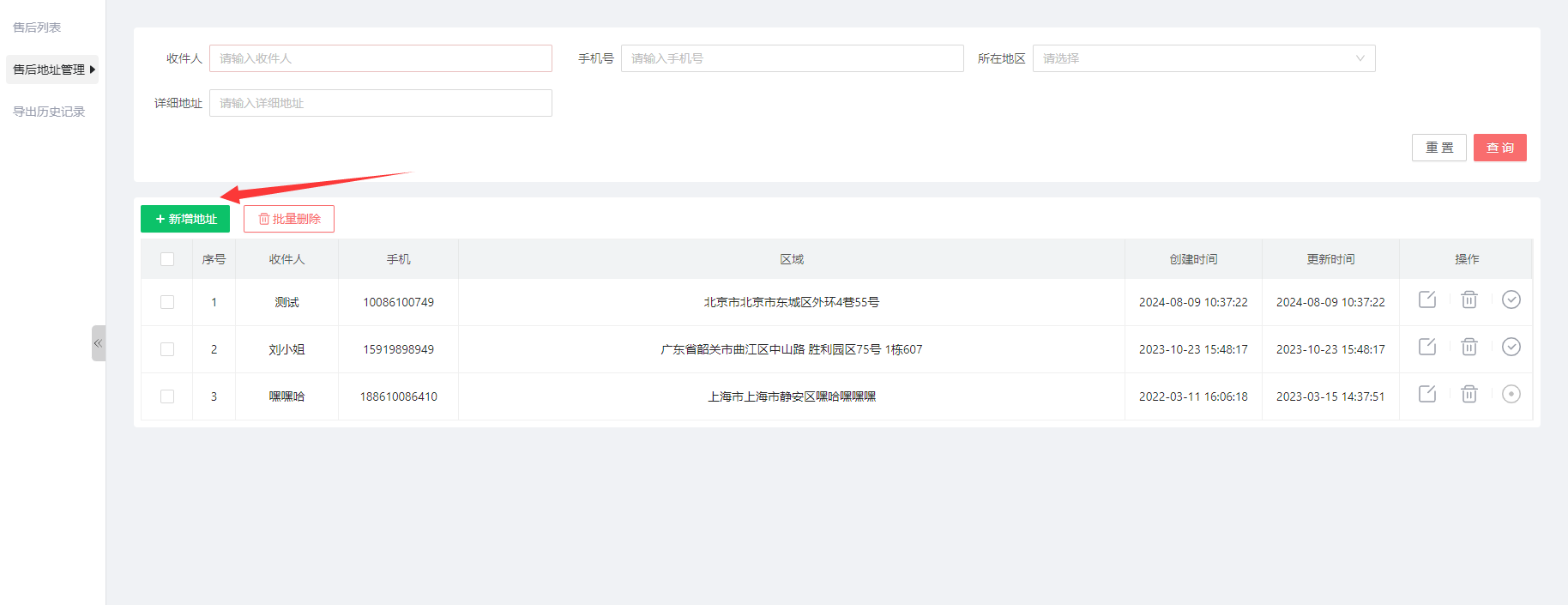Click edit icon for 嘿嘿哈 row
1568x605 pixels.
[x=1427, y=394]
